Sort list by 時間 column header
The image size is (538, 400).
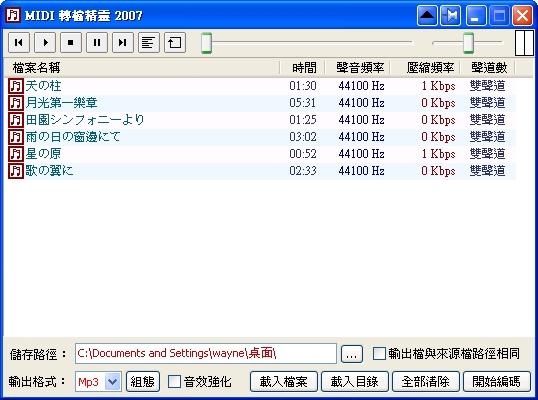click(303, 68)
